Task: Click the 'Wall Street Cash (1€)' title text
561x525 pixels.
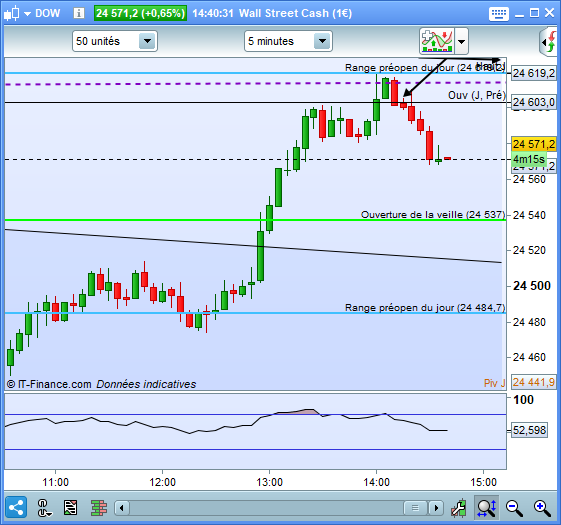Action: coord(296,13)
